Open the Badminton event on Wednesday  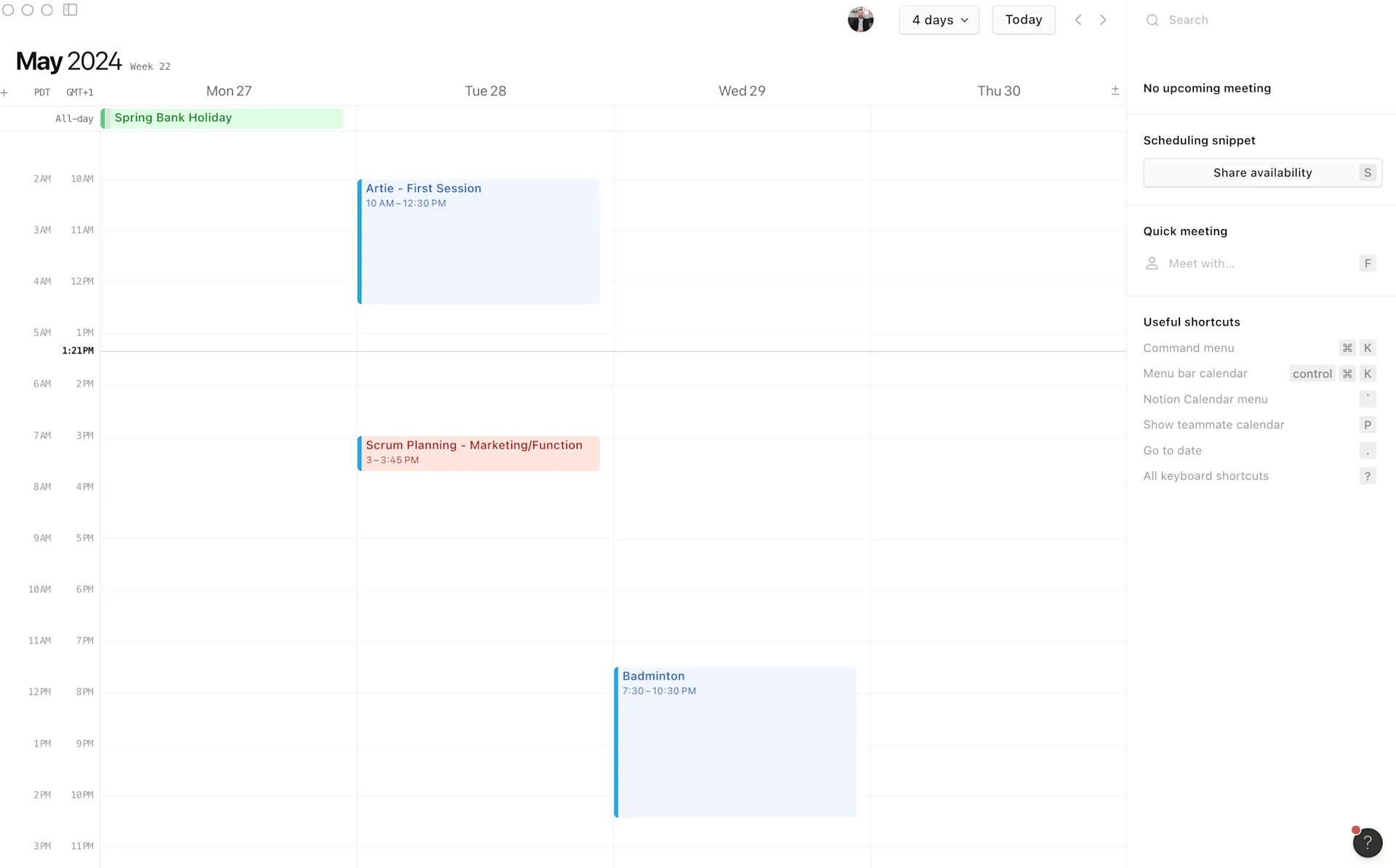tap(734, 742)
